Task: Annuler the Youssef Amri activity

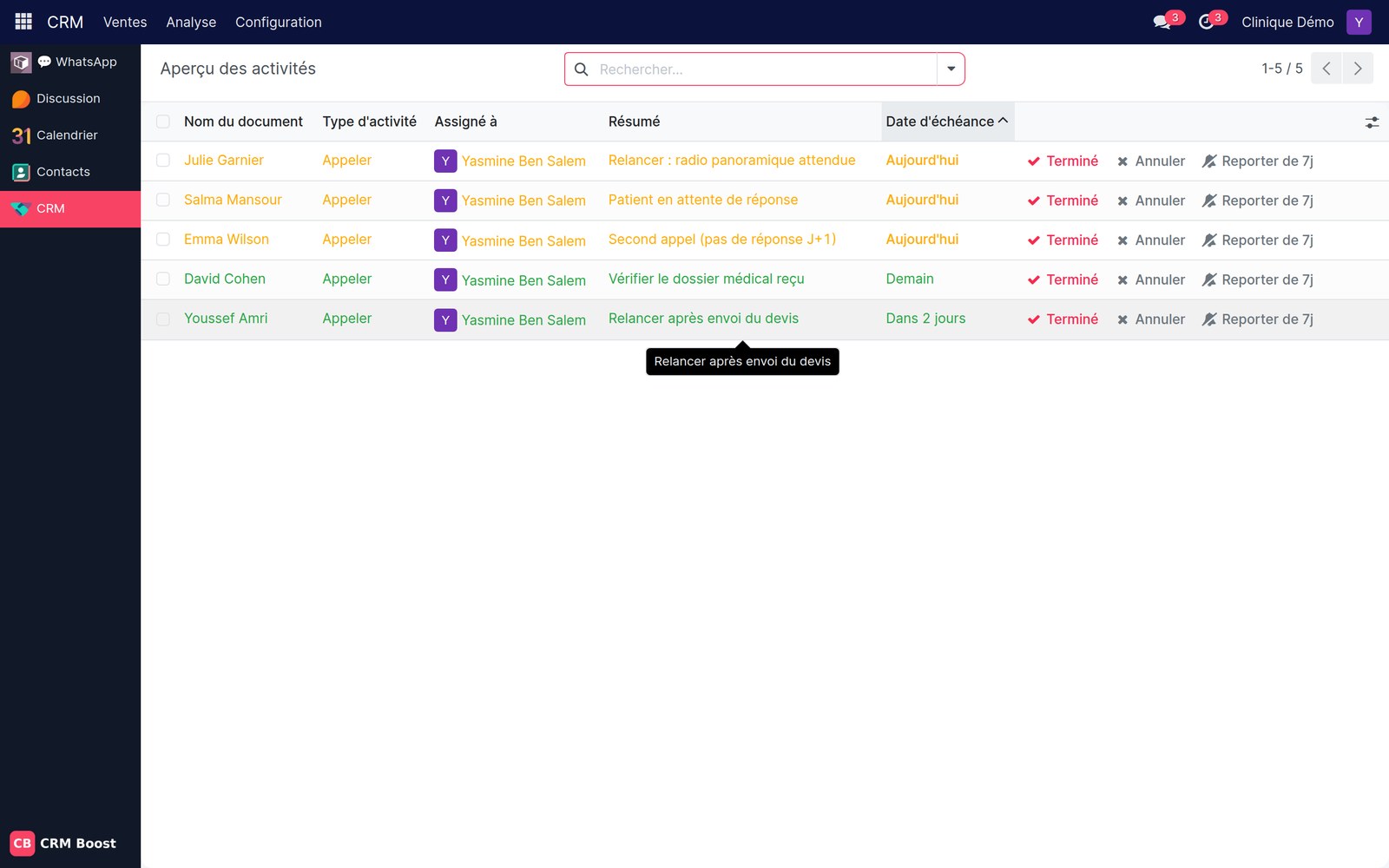Action: (1151, 319)
